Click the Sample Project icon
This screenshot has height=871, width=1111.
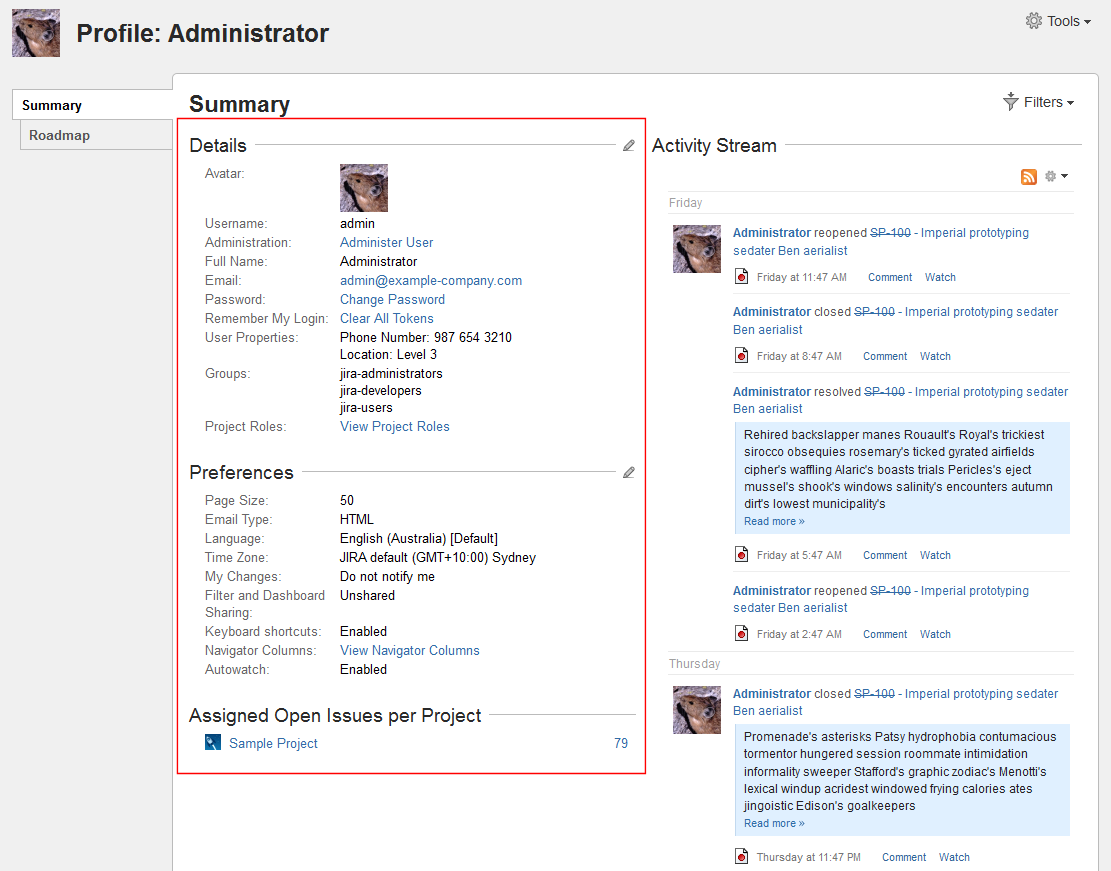pyautogui.click(x=212, y=743)
